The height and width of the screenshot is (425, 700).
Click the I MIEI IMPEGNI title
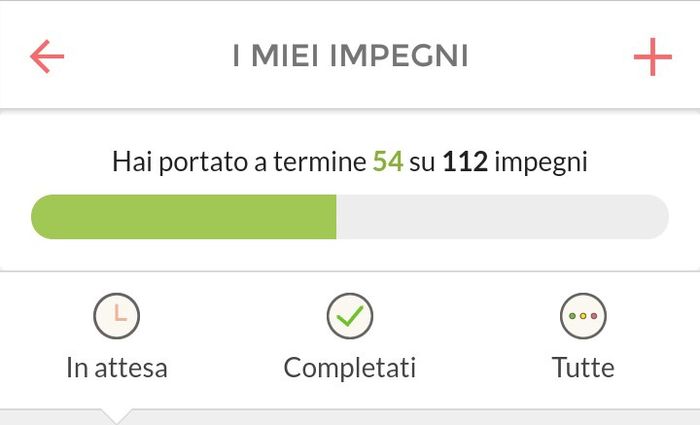click(x=350, y=57)
